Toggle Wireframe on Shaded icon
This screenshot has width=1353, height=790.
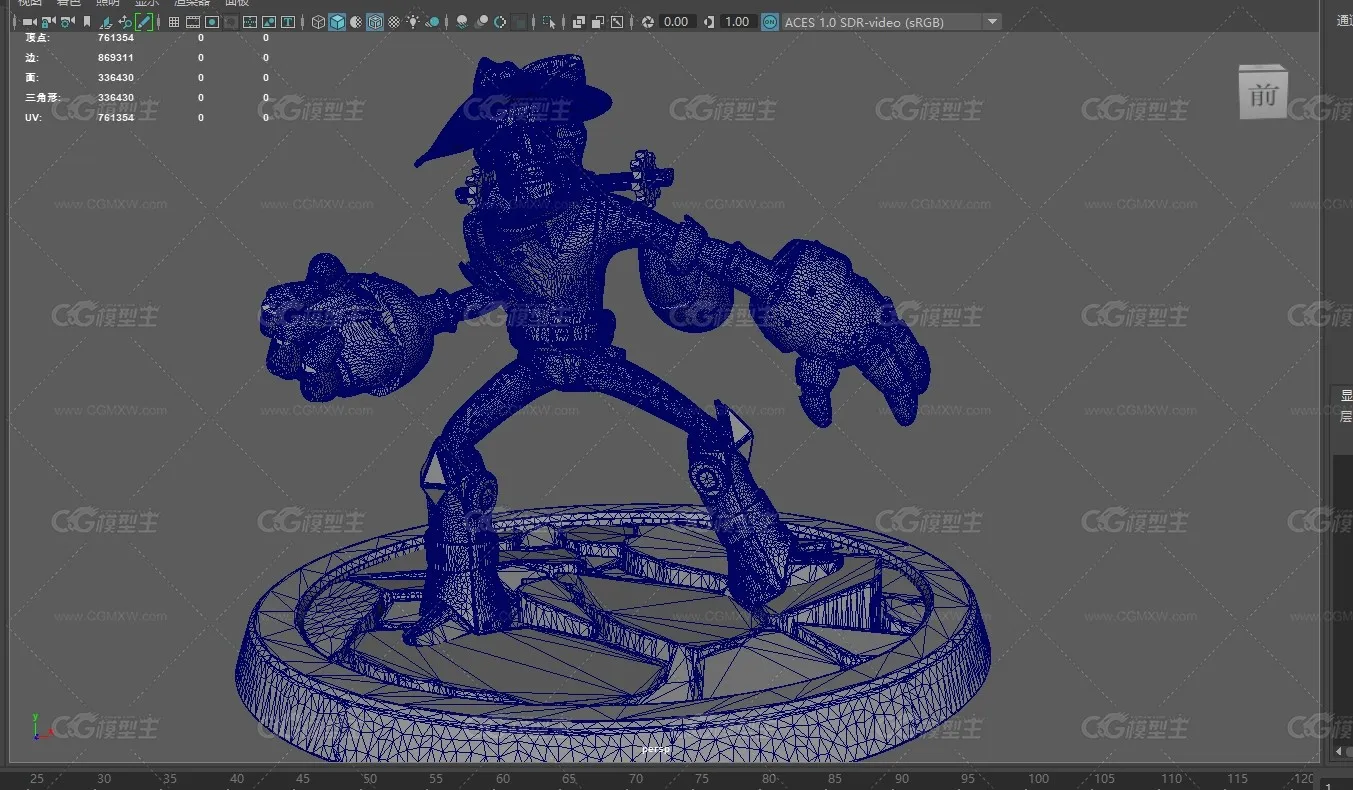[375, 22]
